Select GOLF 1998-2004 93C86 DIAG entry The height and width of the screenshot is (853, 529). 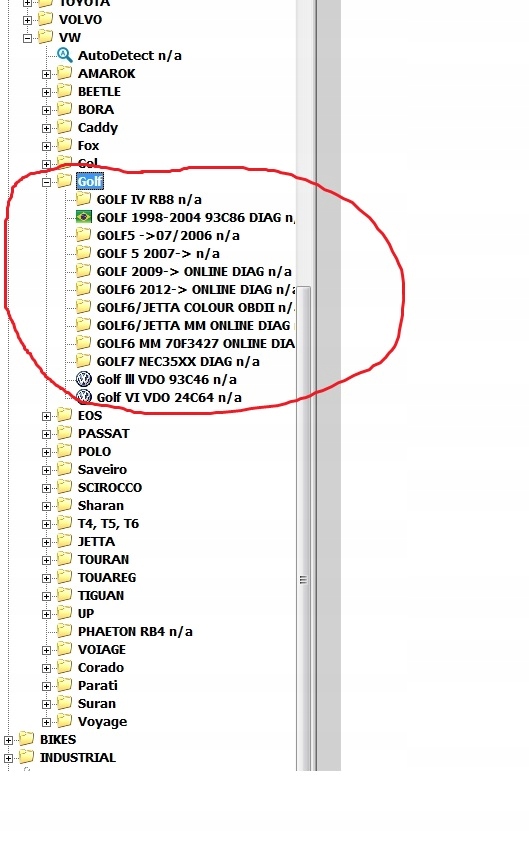(x=195, y=218)
